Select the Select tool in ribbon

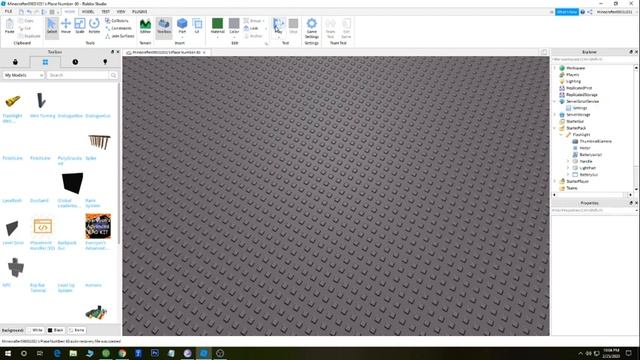tap(52, 27)
